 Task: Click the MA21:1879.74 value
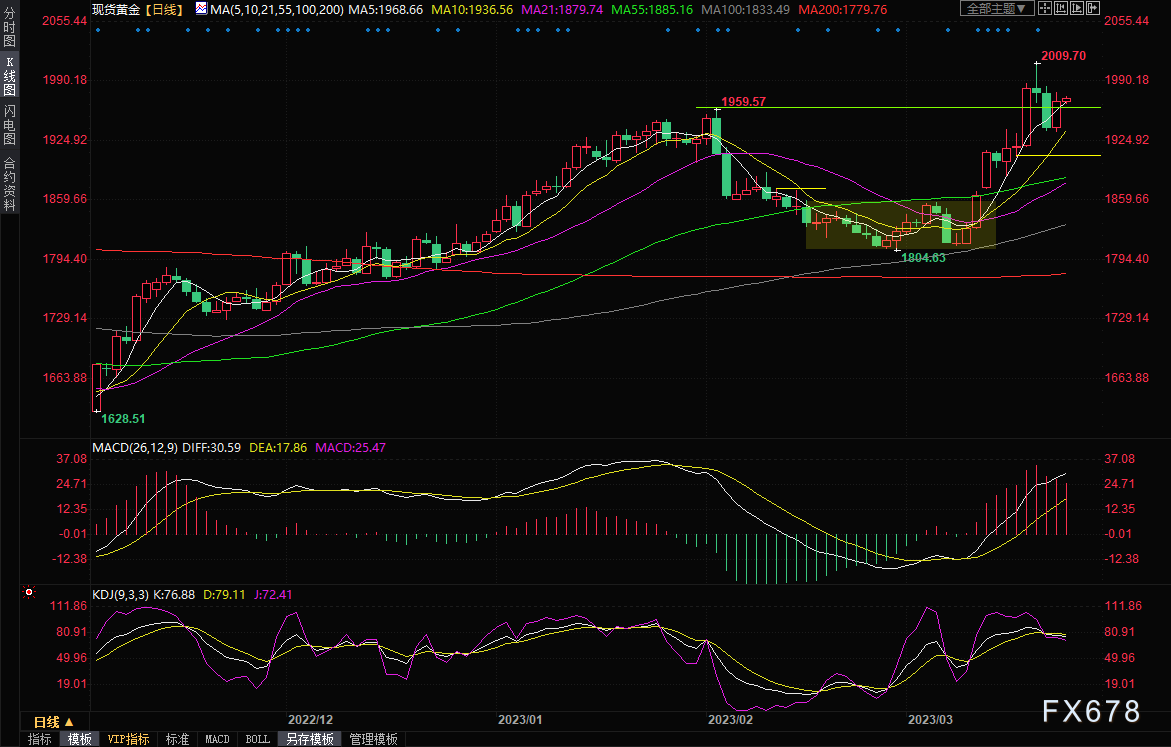pos(562,10)
